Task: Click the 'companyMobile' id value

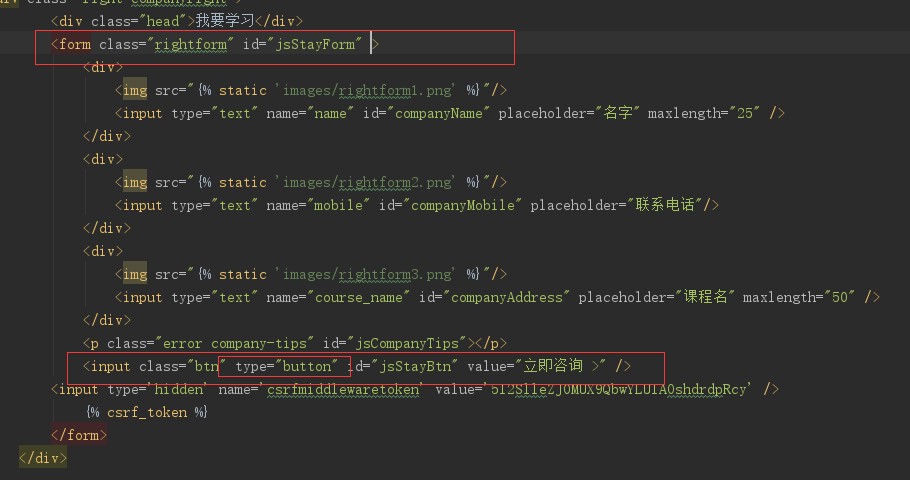Action: pyautogui.click(x=463, y=205)
